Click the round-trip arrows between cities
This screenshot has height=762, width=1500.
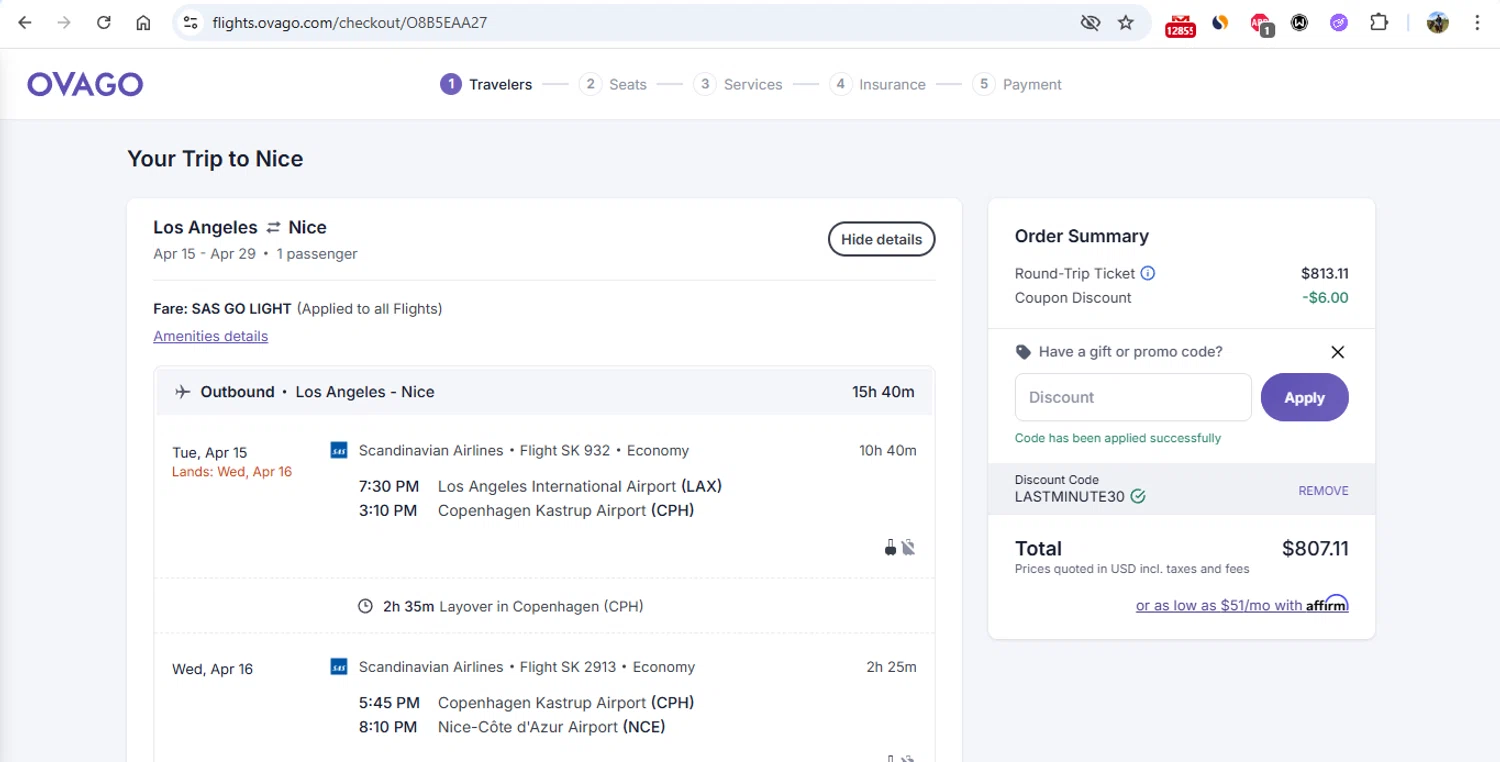point(273,228)
